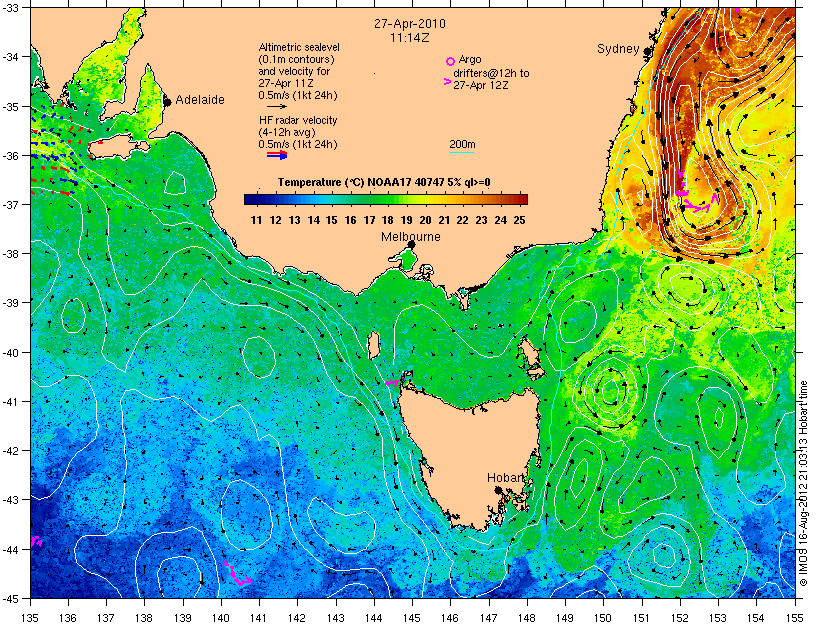Click the colorbar value 21

point(444,220)
